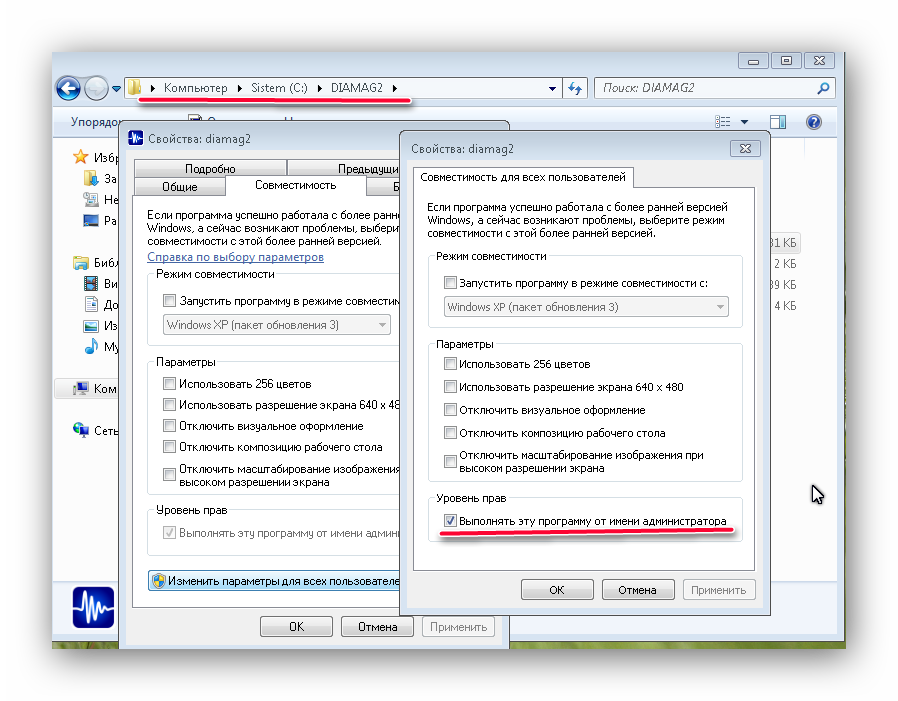Click the diamag2 title bar icon of back dialog

point(136,138)
